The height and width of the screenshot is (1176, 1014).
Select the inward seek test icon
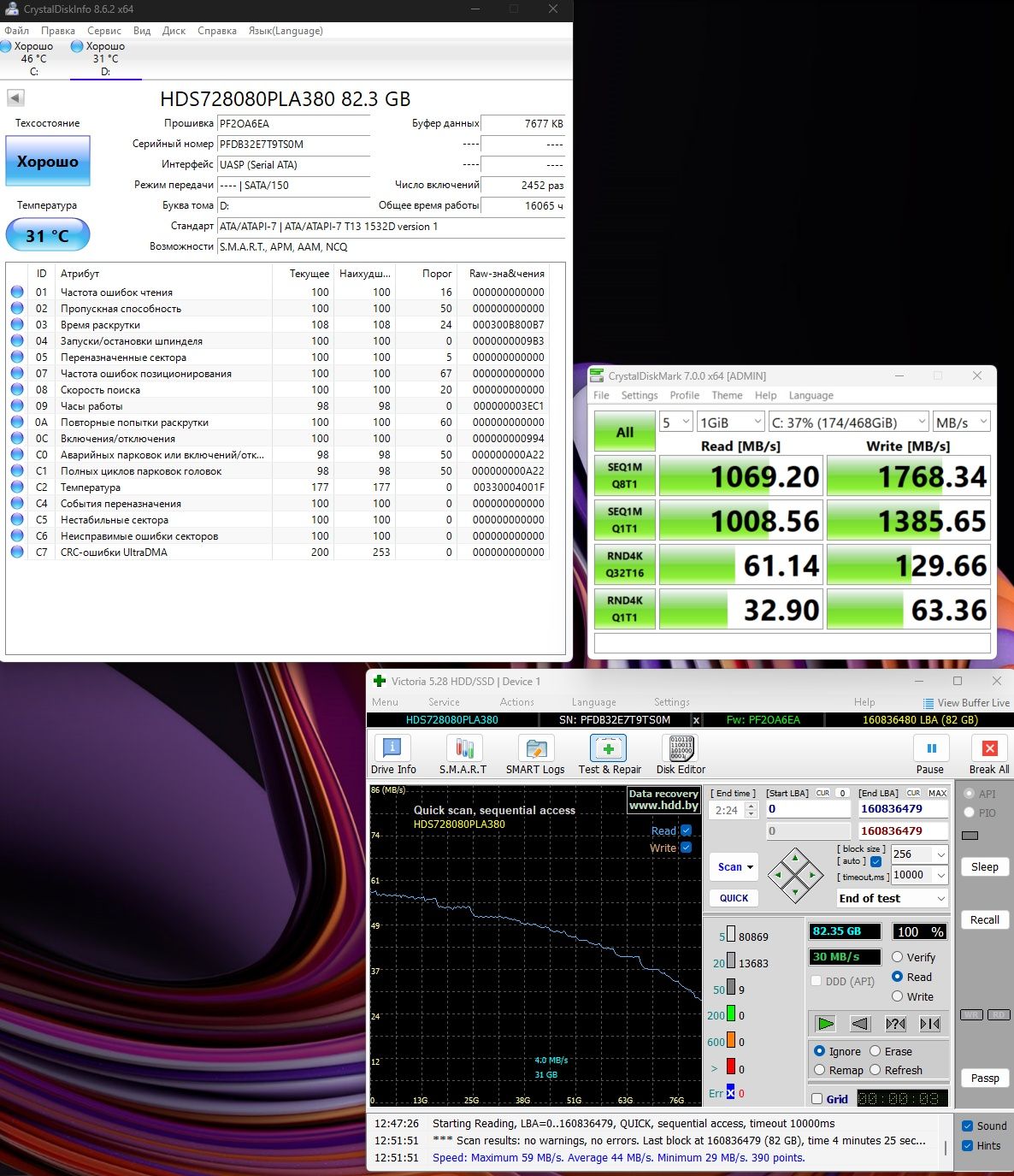(x=930, y=1024)
